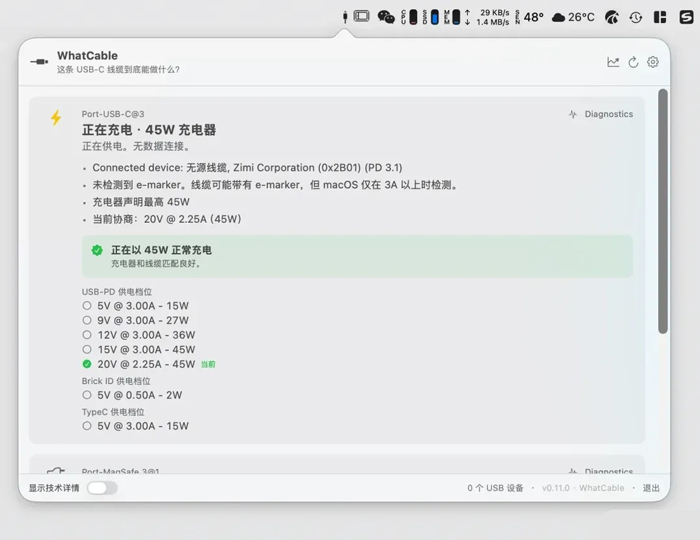Viewport: 700px width, 540px height.
Task: Click the yellow lightning charging icon
Action: [56, 118]
